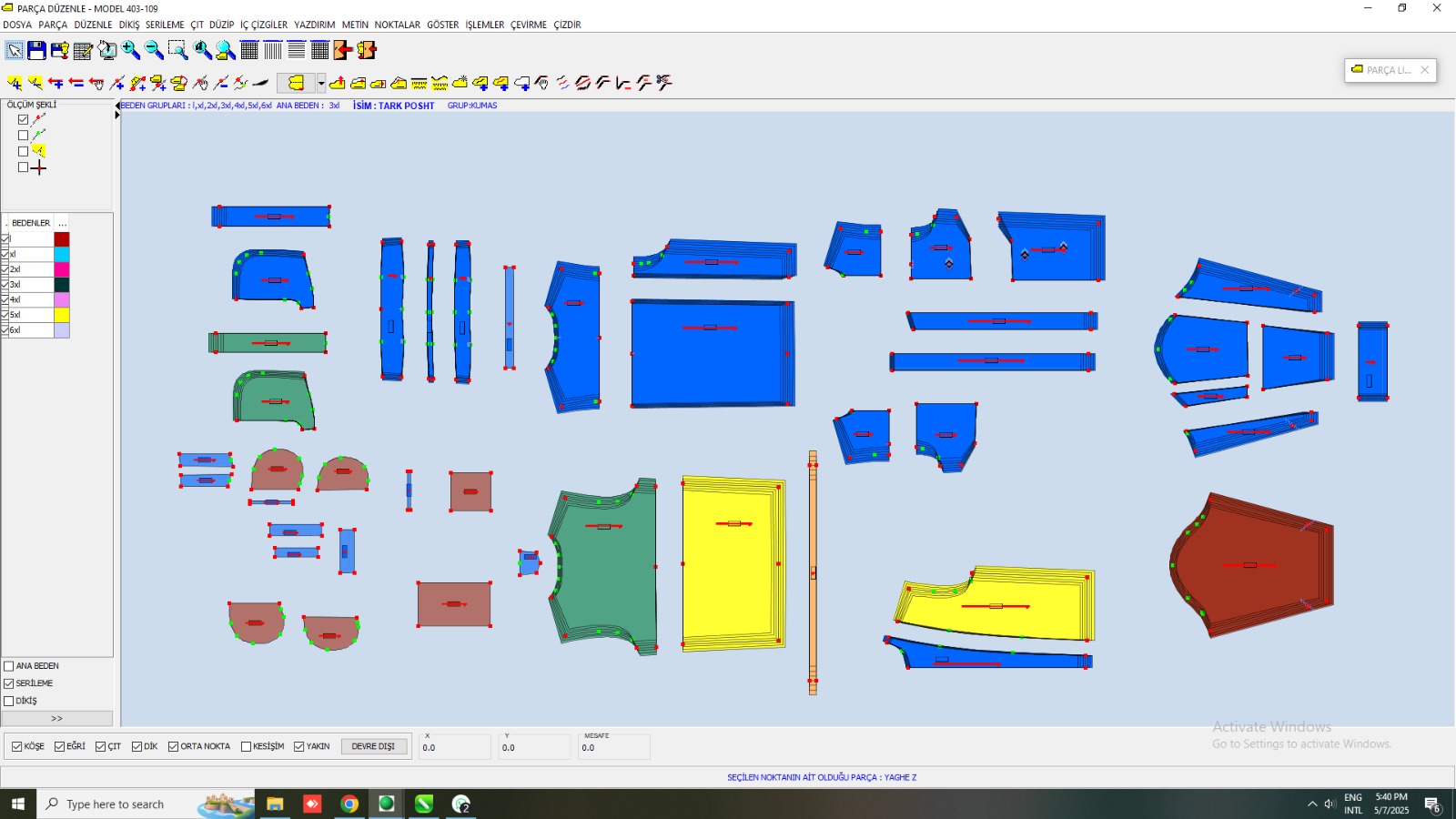
Task: Click the yellow color swatch for 5xl size
Action: pyautogui.click(x=62, y=315)
